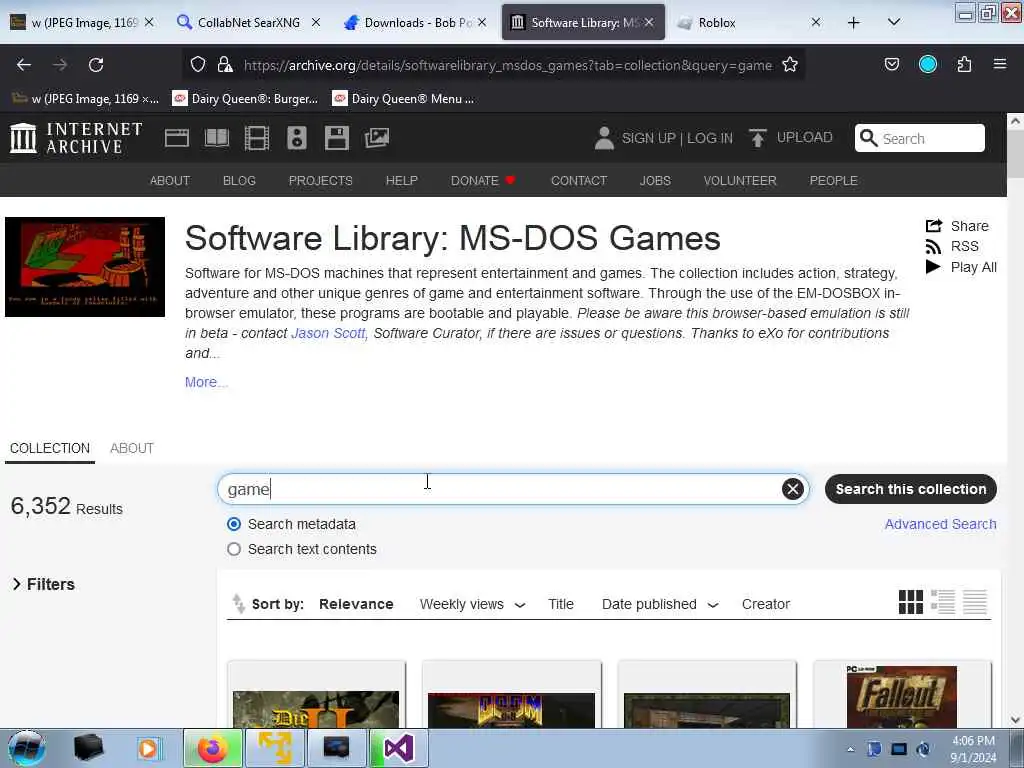Screen dimensions: 1024x768
Task: Sort by Title
Action: 560,604
